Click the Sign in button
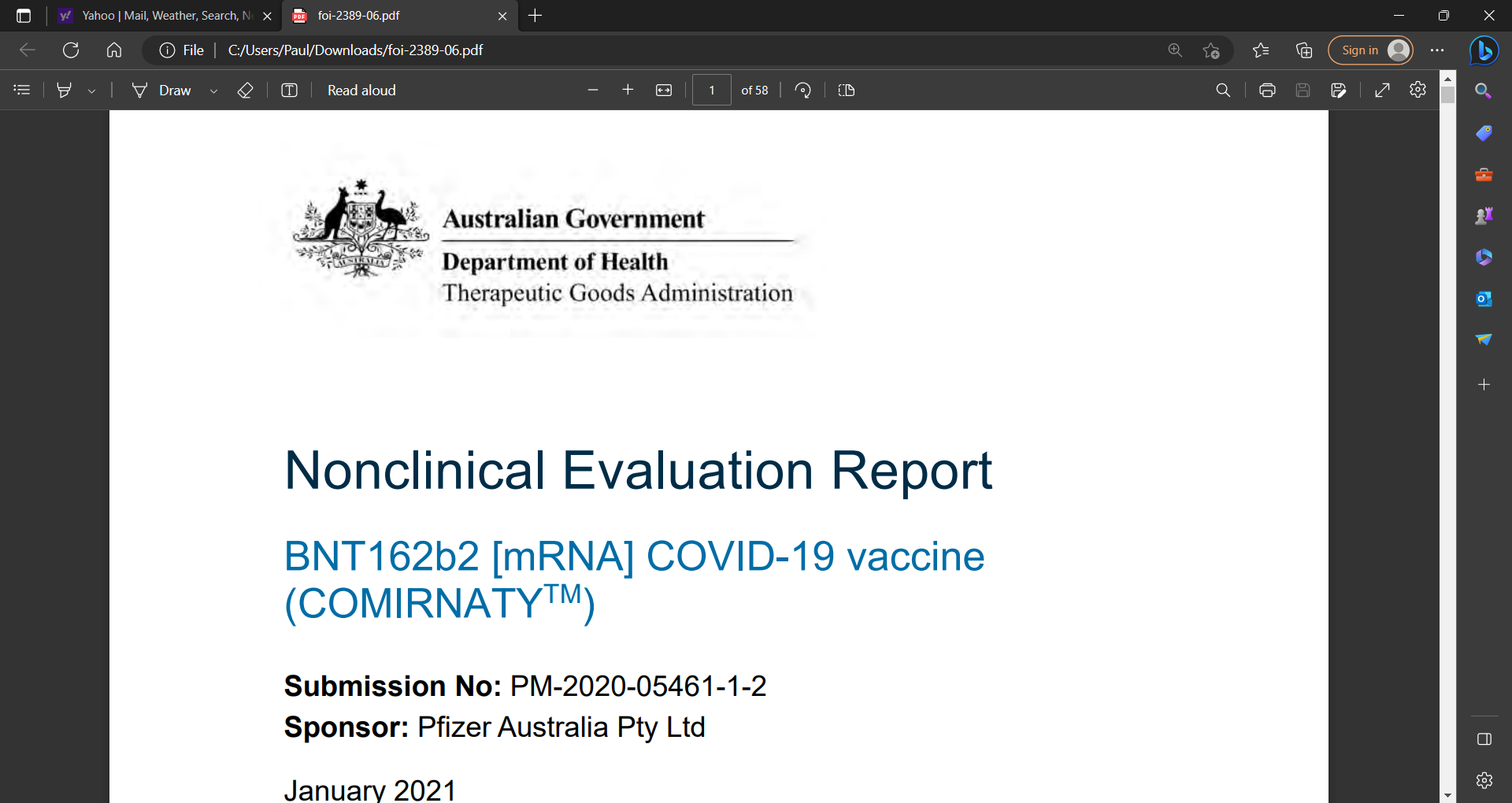 pyautogui.click(x=1370, y=50)
